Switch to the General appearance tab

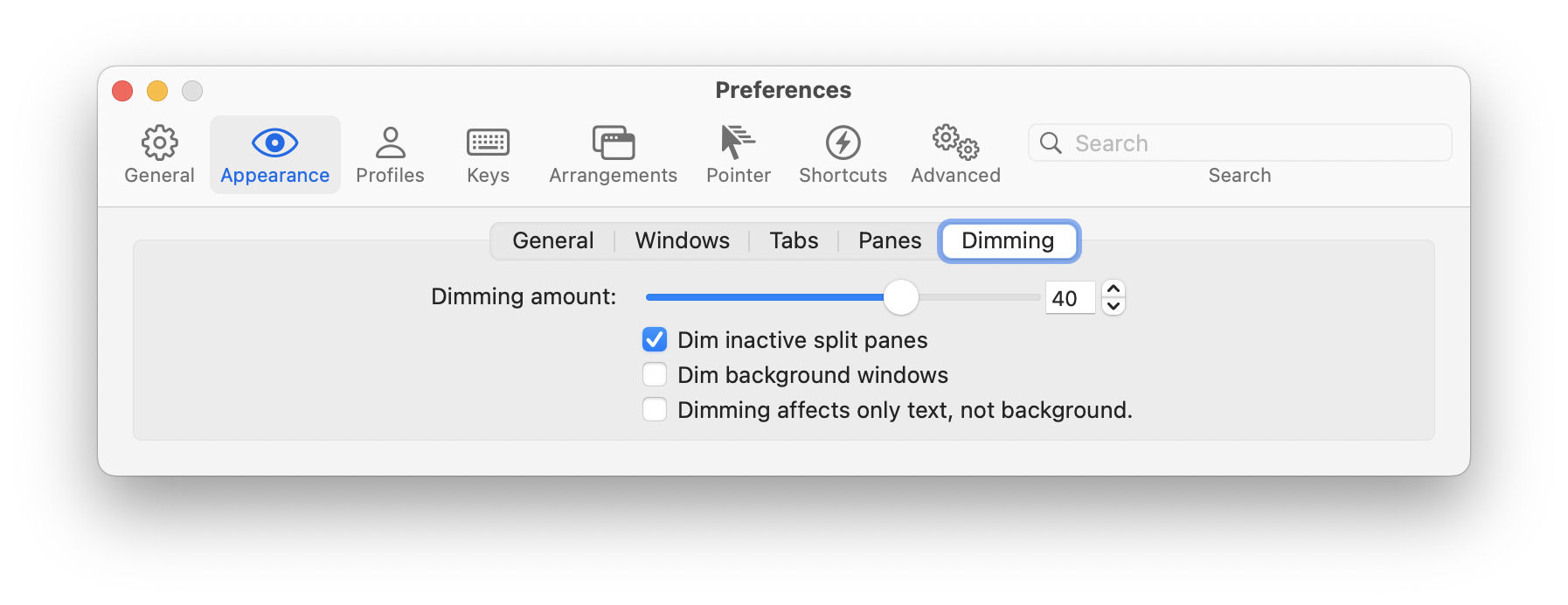552,240
